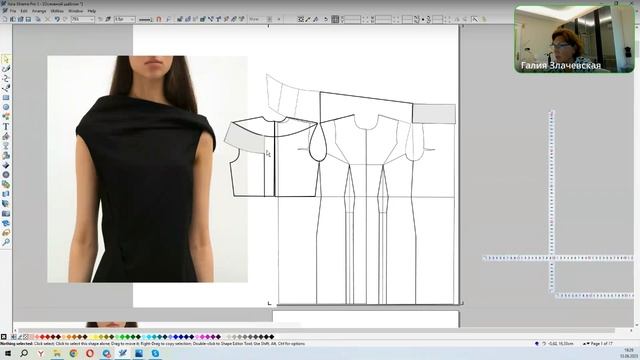
Task: Click the Save icon in toolbar
Action: coord(28,19)
